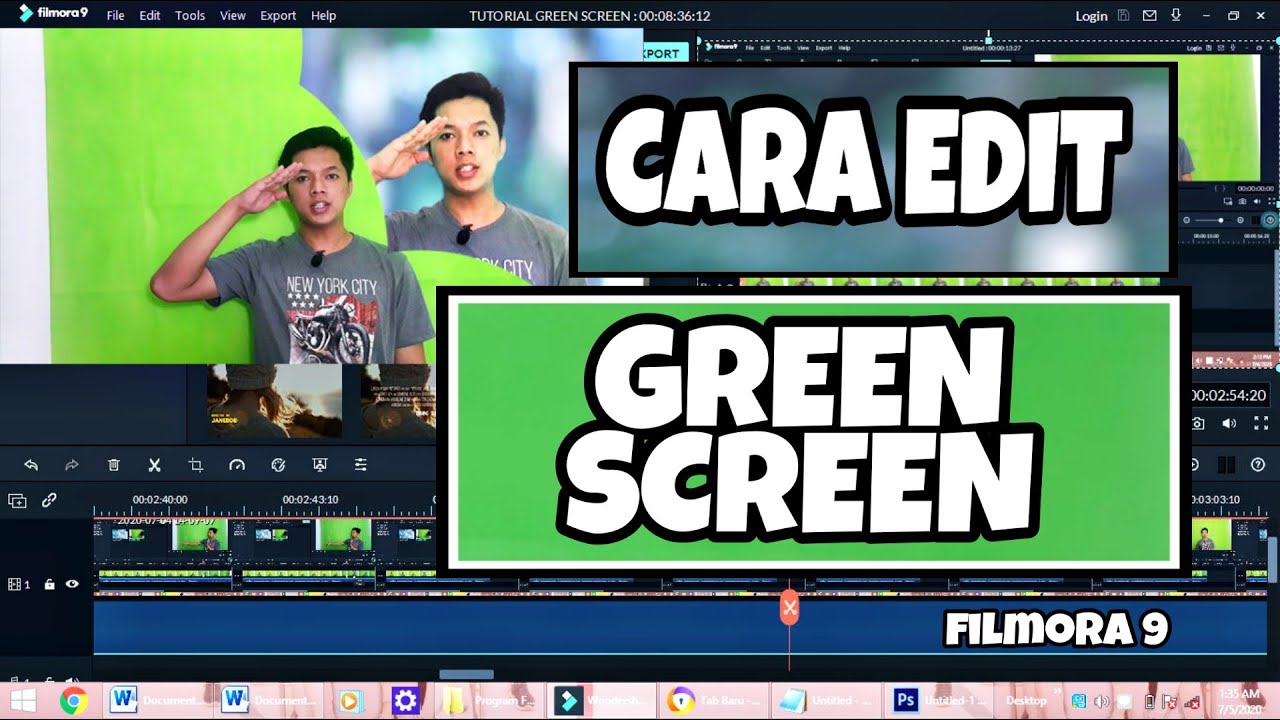The height and width of the screenshot is (720, 1280).
Task: Click the Add Track icon
Action: pos(17,501)
